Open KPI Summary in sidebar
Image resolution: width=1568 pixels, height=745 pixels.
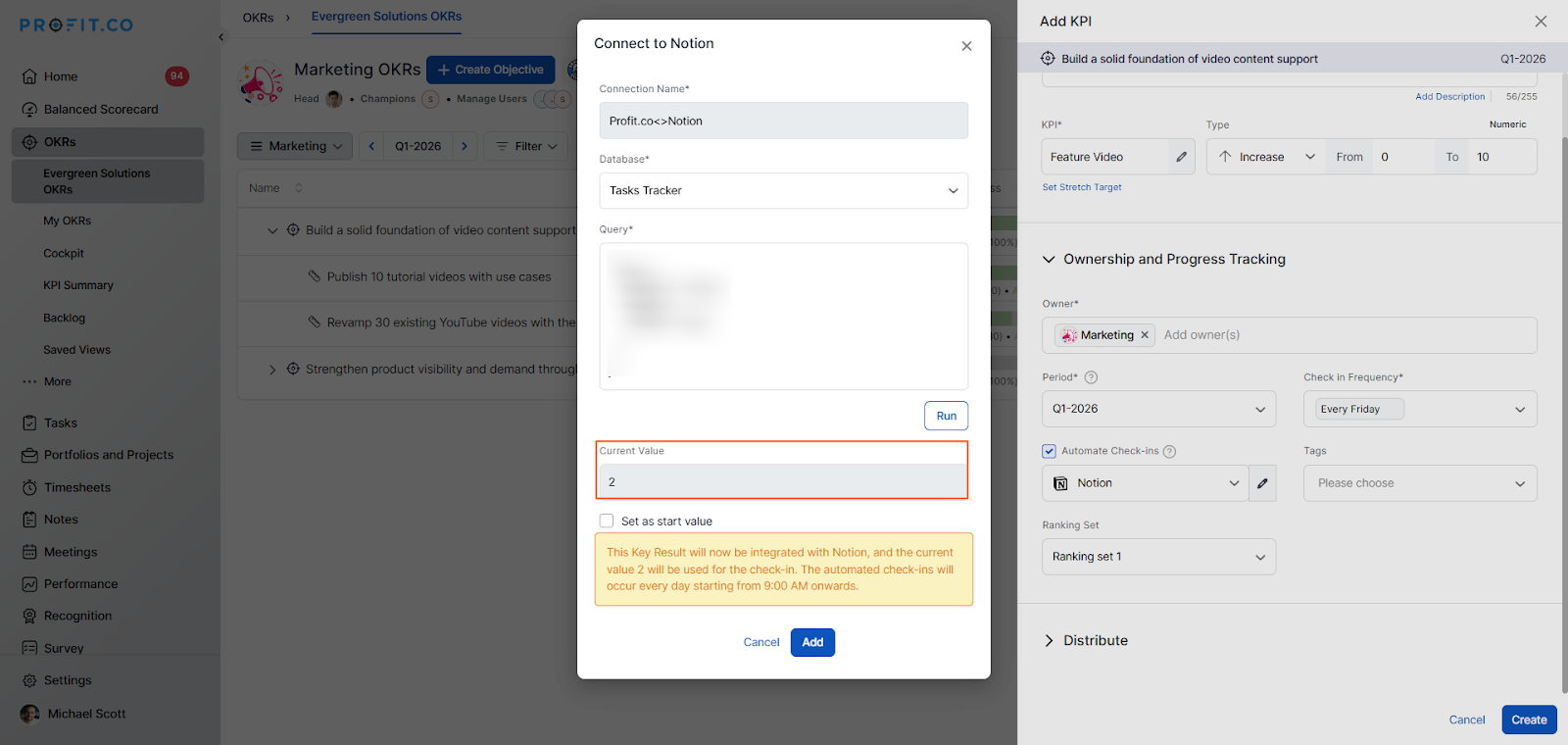(x=78, y=286)
